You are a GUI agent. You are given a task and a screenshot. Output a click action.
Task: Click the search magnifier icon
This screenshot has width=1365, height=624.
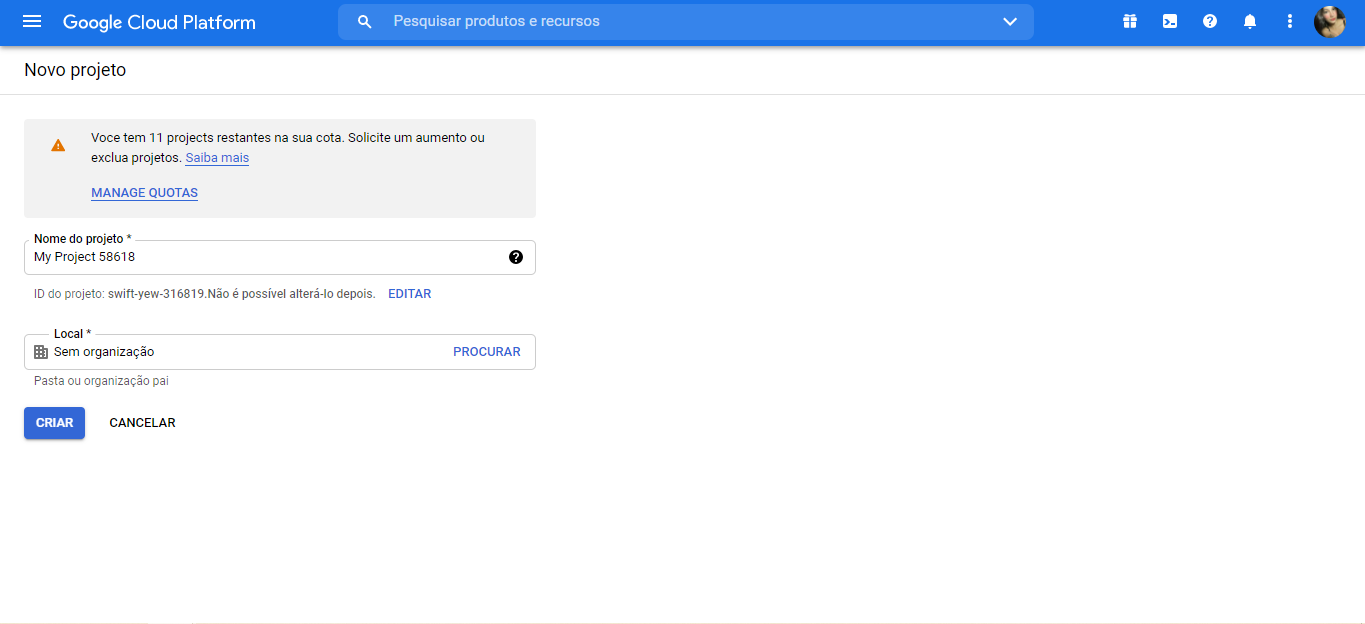(365, 21)
